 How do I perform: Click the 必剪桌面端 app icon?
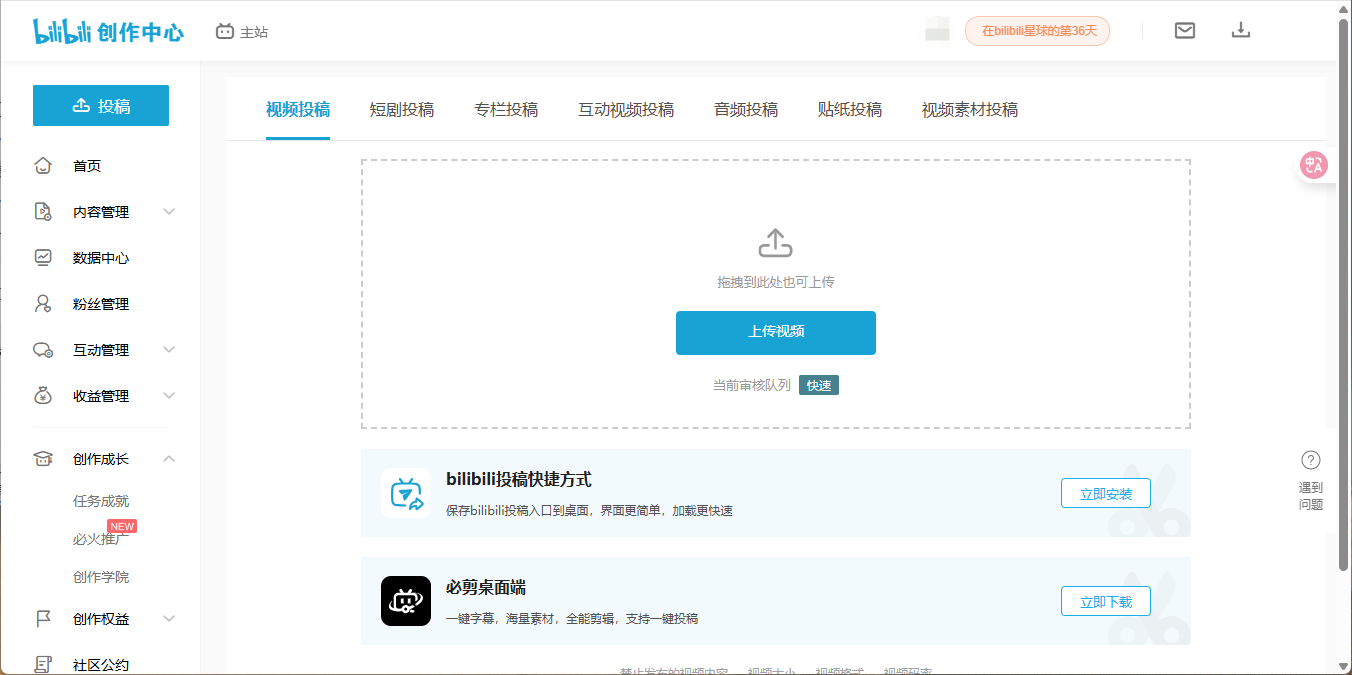coord(405,601)
